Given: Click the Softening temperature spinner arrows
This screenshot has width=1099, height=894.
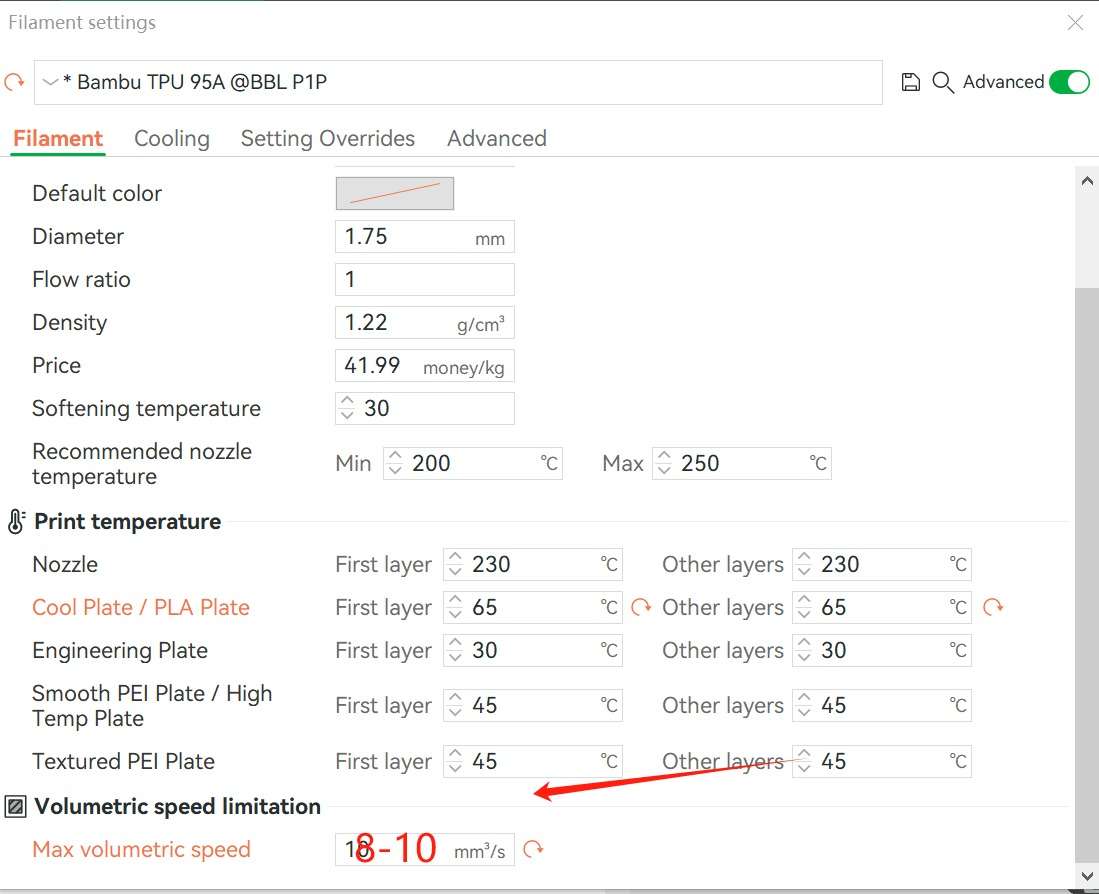Looking at the screenshot, I should (347, 408).
